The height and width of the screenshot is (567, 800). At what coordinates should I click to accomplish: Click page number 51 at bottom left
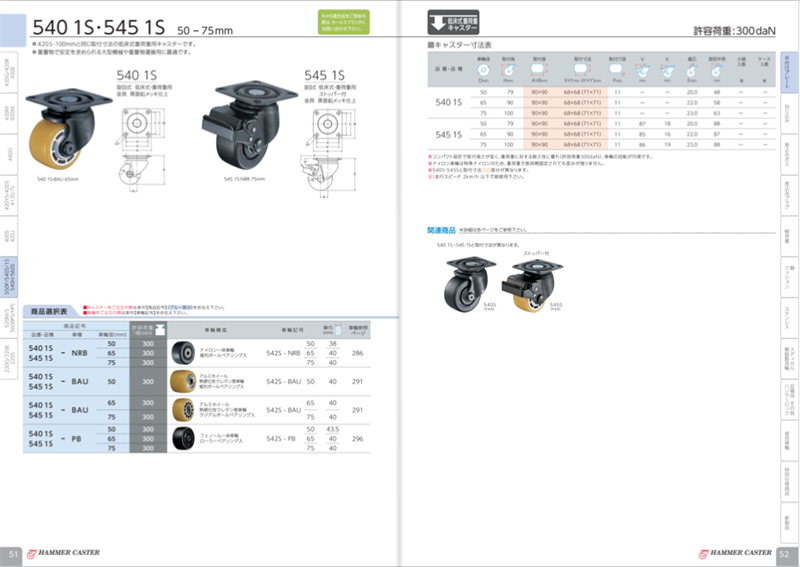(13, 554)
